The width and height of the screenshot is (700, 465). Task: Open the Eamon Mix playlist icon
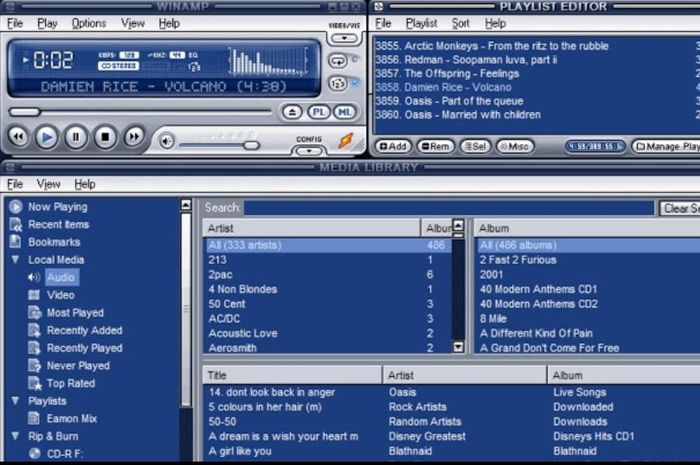pos(34,418)
